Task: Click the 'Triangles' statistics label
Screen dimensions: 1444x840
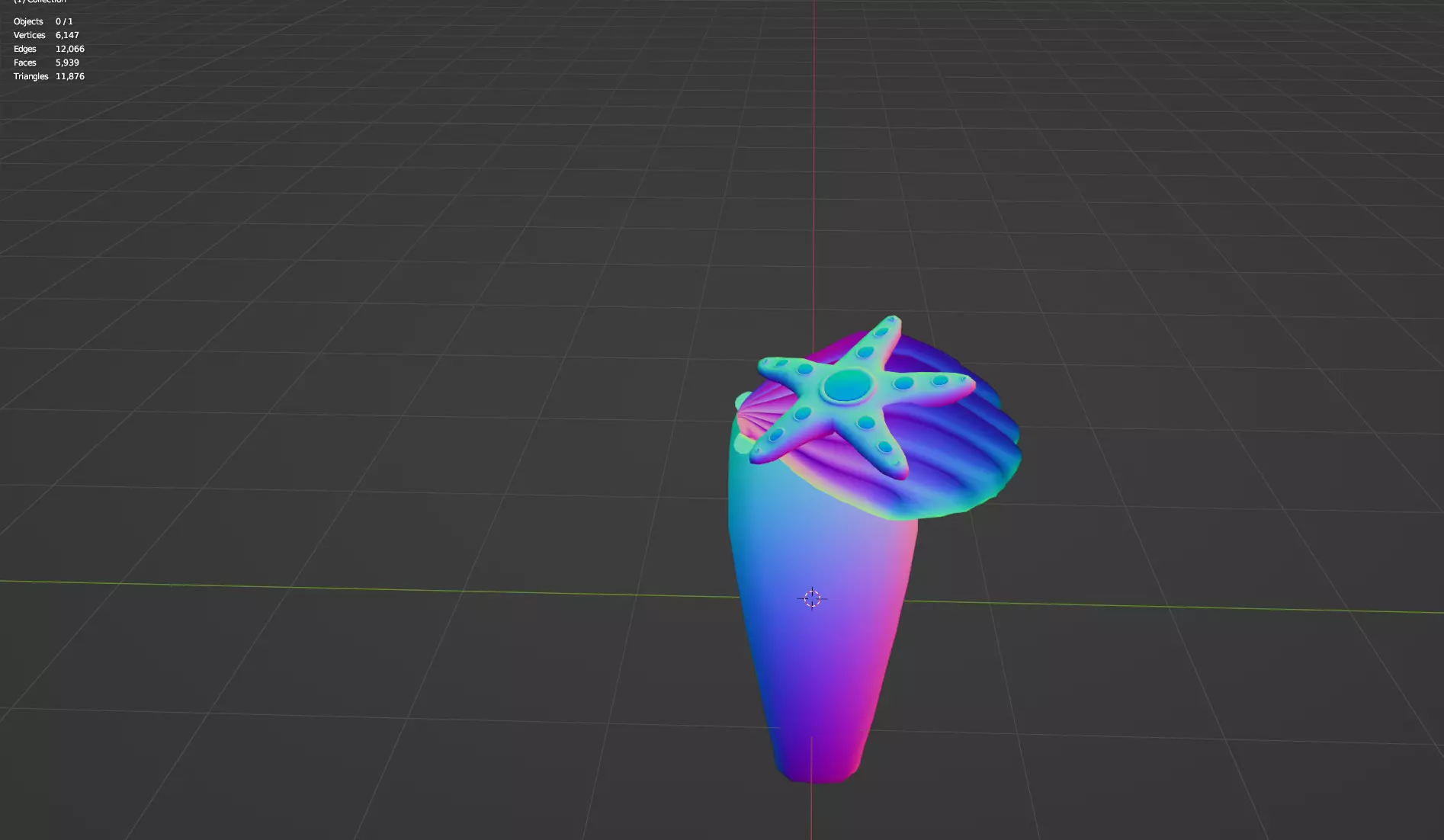Action: click(30, 76)
